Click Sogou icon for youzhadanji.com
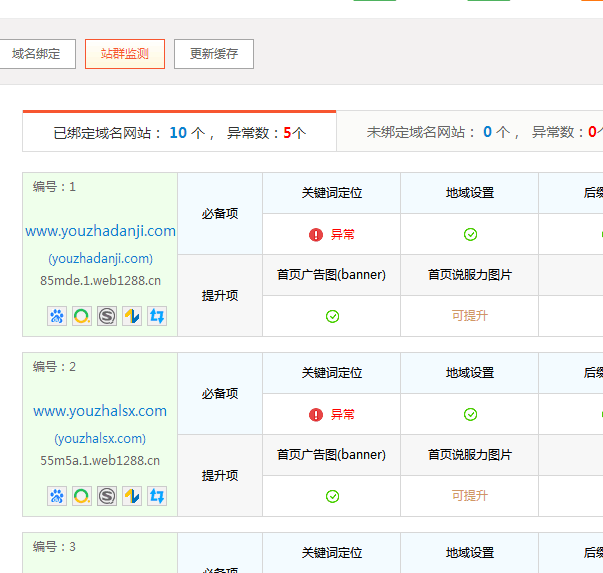The width and height of the screenshot is (603, 573). pos(107,316)
